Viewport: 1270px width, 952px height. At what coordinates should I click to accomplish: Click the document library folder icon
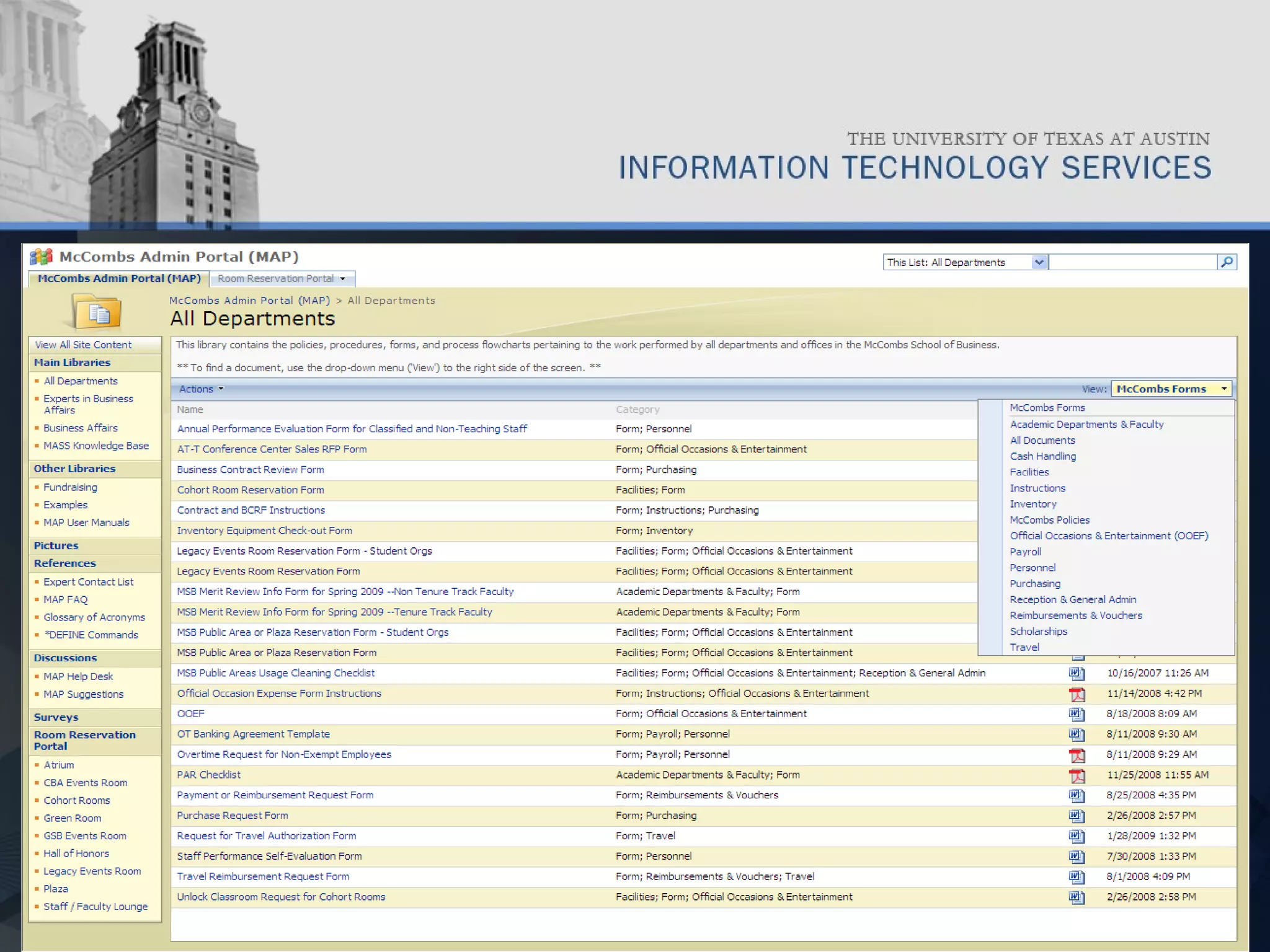click(97, 312)
